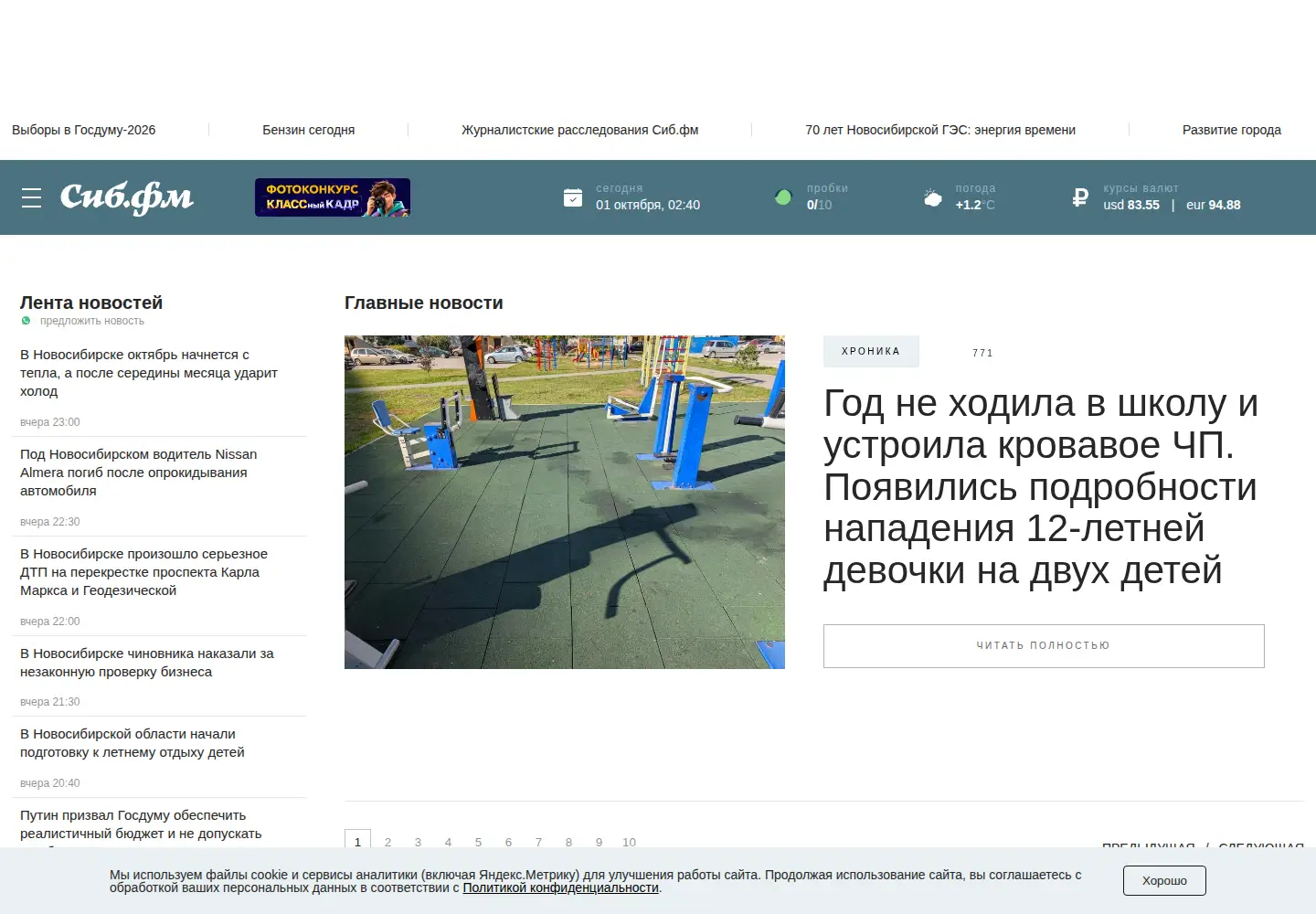The height and width of the screenshot is (914, 1316).
Task: Click the WhatsApp icon beside предложить новость
Action: tap(26, 321)
